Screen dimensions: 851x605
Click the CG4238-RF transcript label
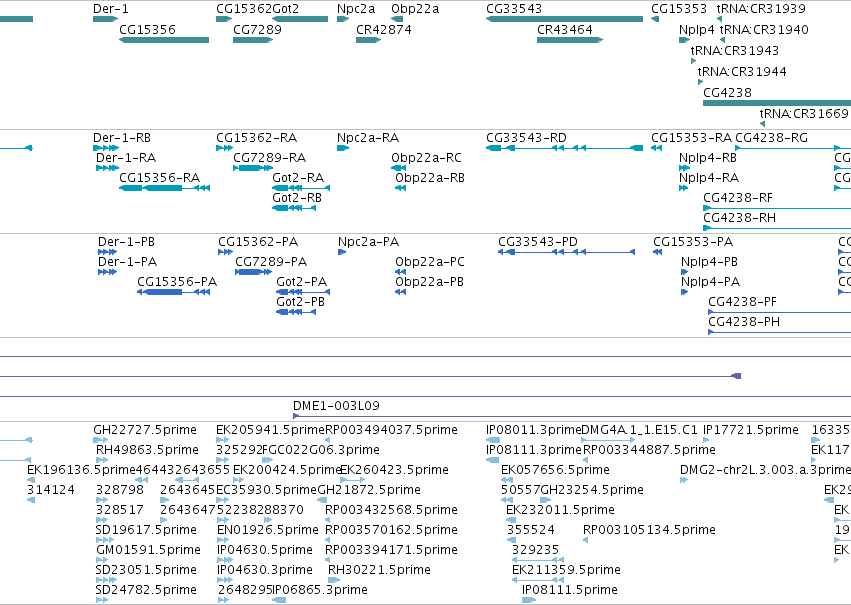coord(738,198)
